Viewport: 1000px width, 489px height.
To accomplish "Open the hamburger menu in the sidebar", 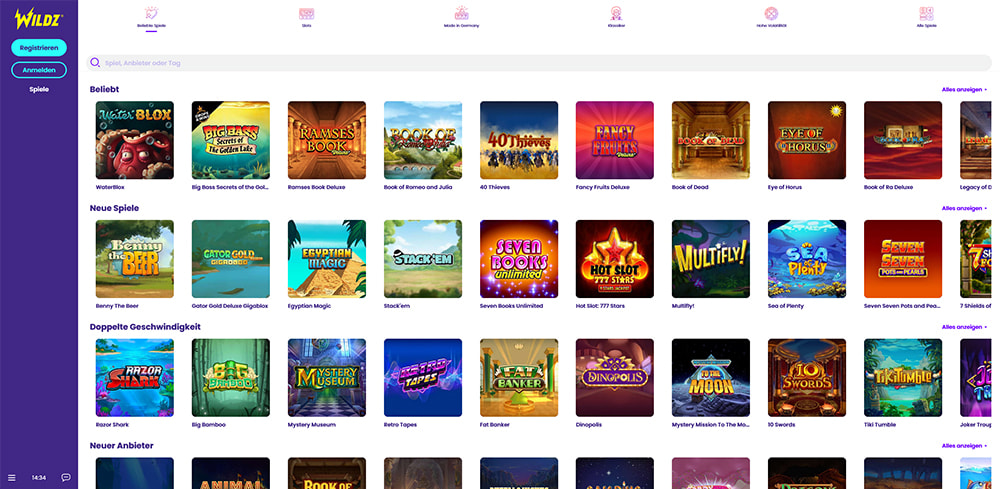I will pos(12,477).
